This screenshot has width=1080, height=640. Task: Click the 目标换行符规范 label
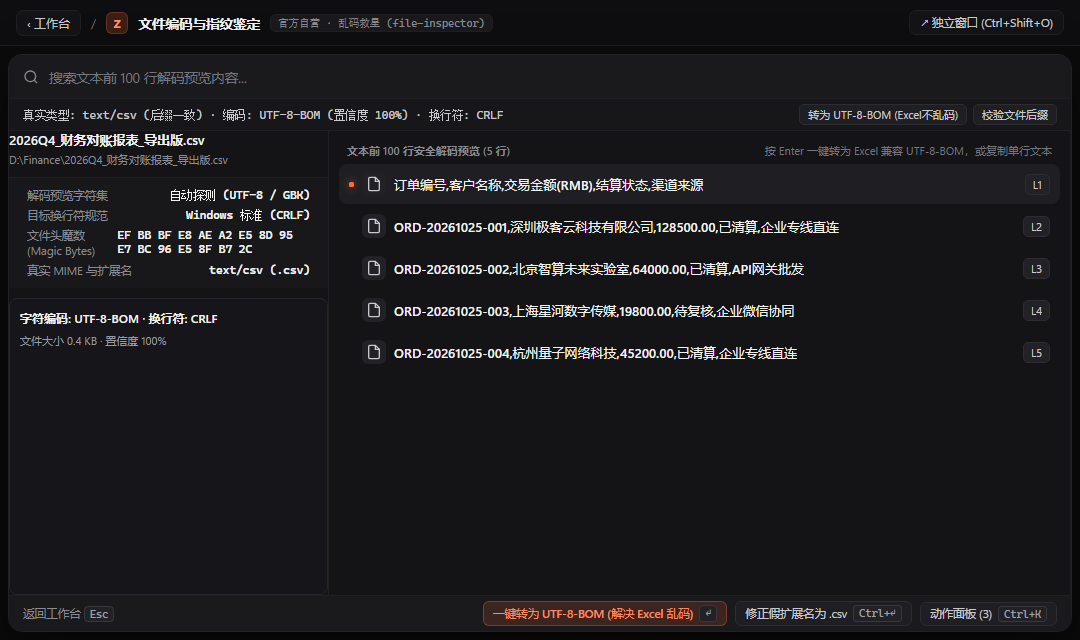click(x=68, y=216)
